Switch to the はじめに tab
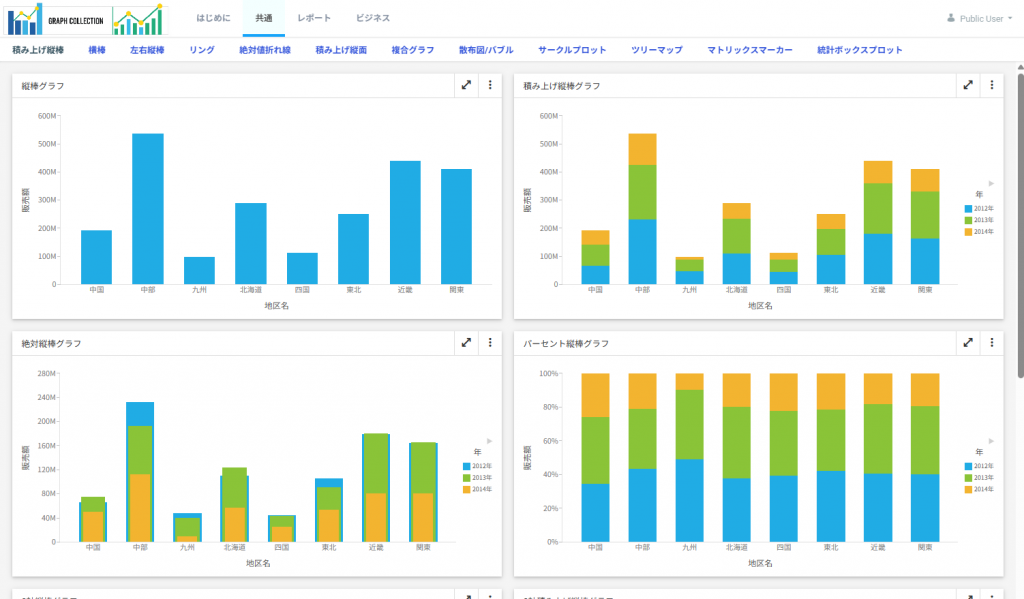Viewport: 1024px width, 599px height. point(214,18)
